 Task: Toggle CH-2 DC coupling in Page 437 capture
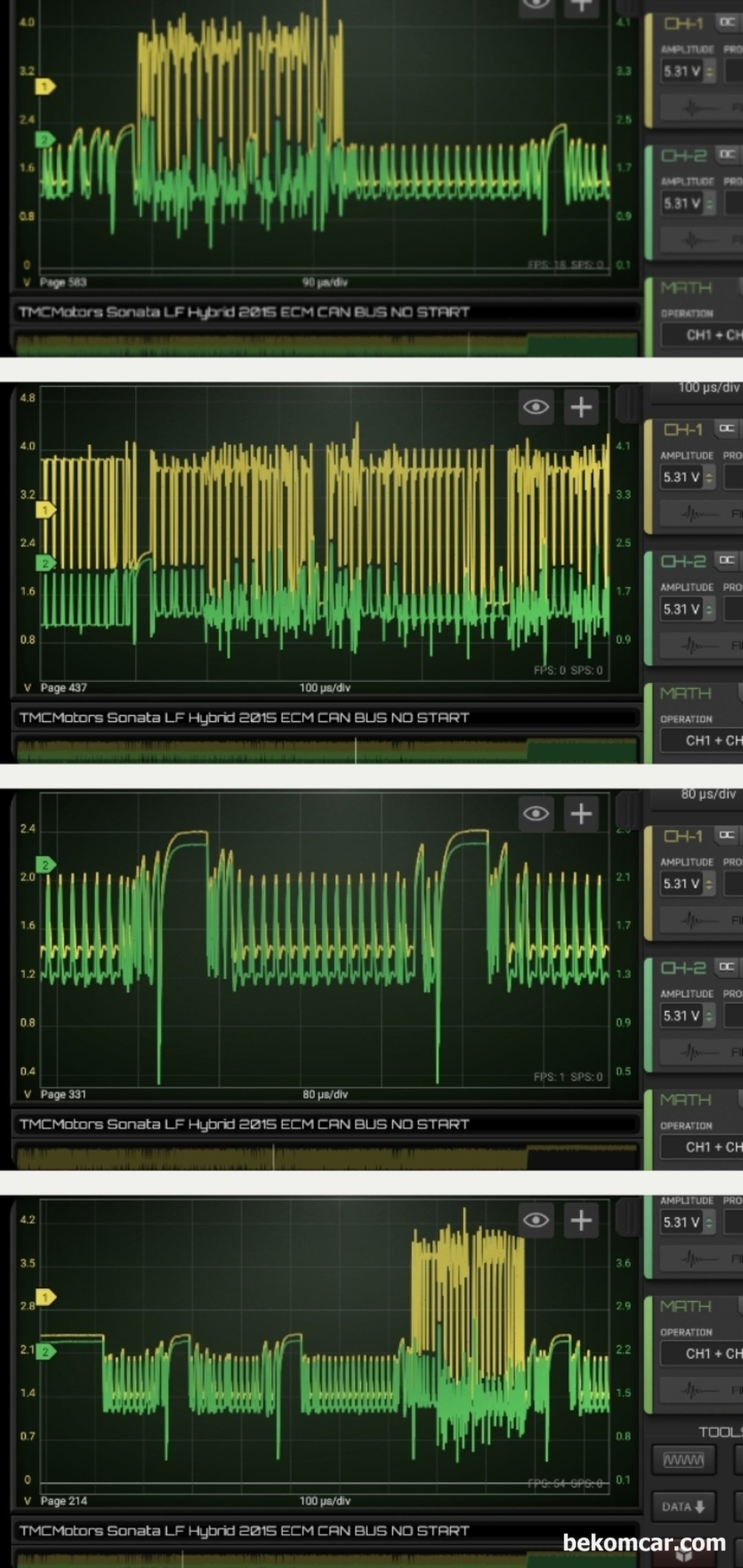tap(727, 560)
